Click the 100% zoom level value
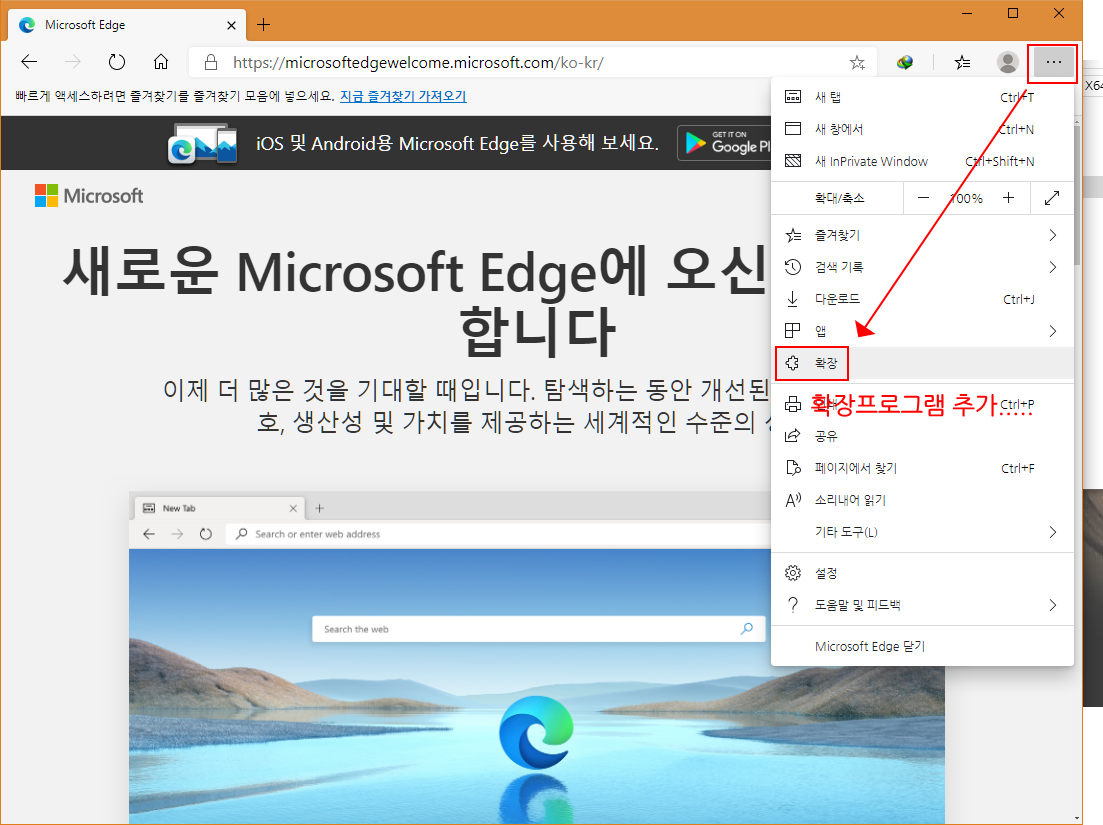The width and height of the screenshot is (1103, 825). click(x=967, y=198)
